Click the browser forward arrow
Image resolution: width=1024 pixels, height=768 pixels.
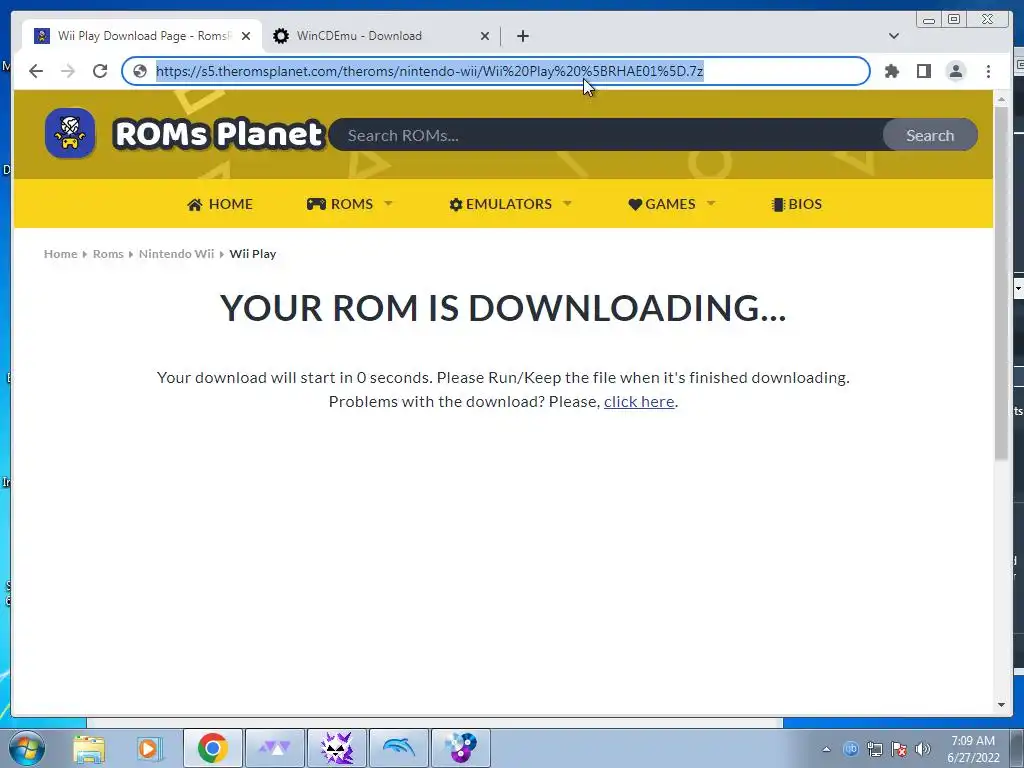click(68, 71)
